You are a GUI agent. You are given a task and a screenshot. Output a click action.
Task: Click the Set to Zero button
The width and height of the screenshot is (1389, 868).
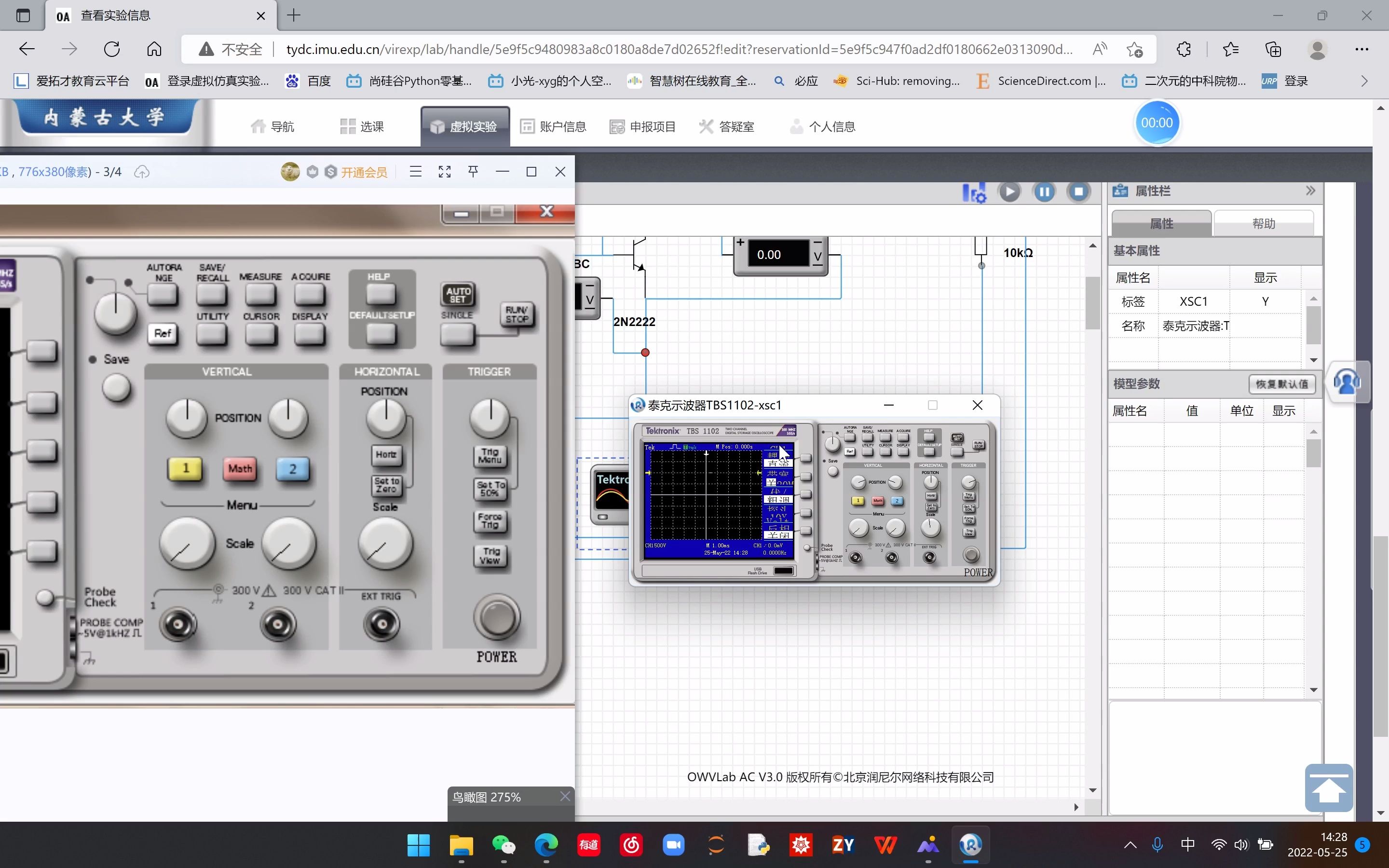(386, 486)
